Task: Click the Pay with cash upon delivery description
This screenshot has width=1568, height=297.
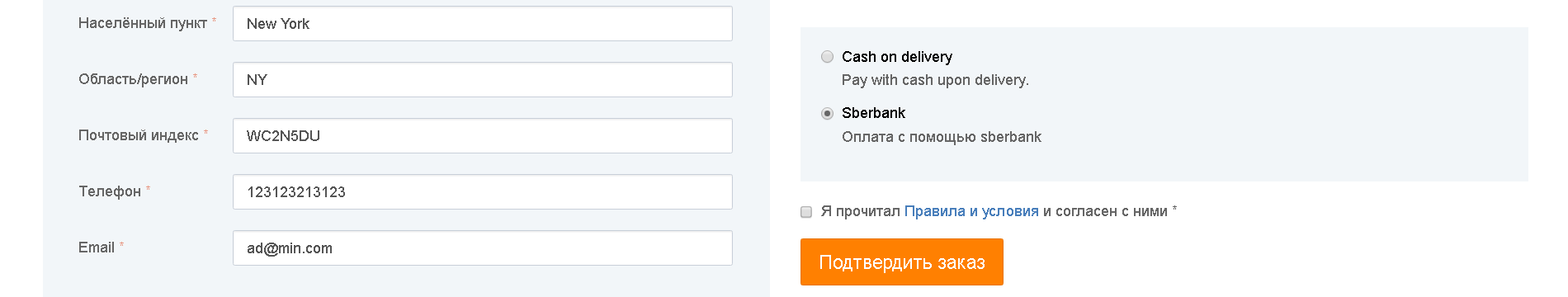Action: [x=935, y=80]
